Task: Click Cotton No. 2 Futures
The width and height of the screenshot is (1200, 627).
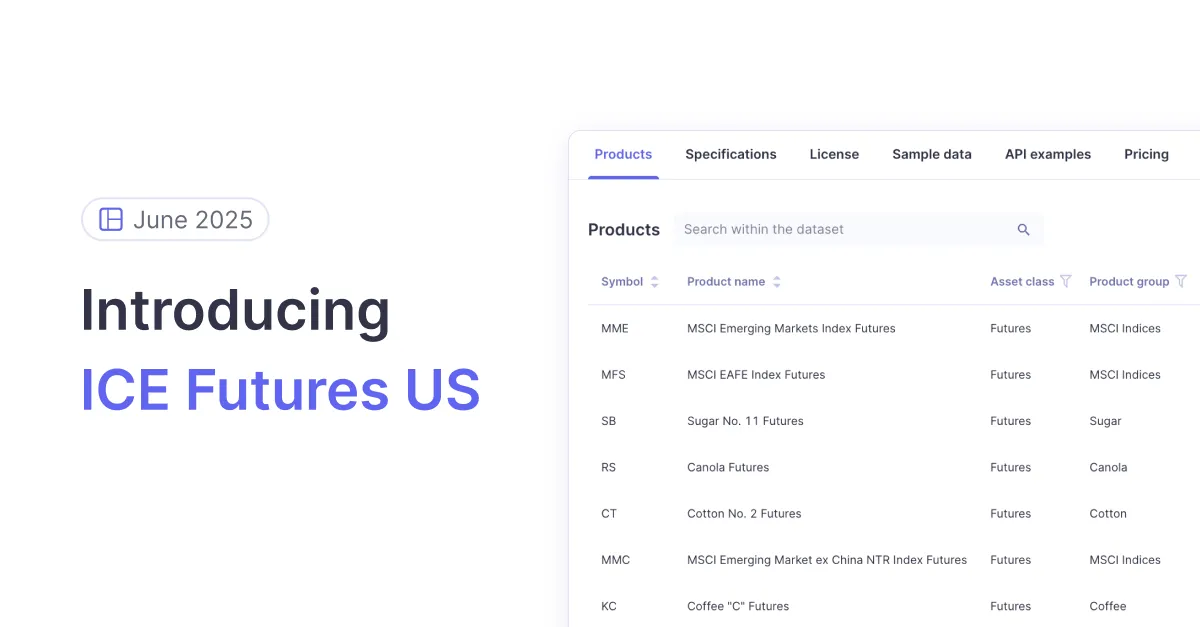Action: click(744, 514)
